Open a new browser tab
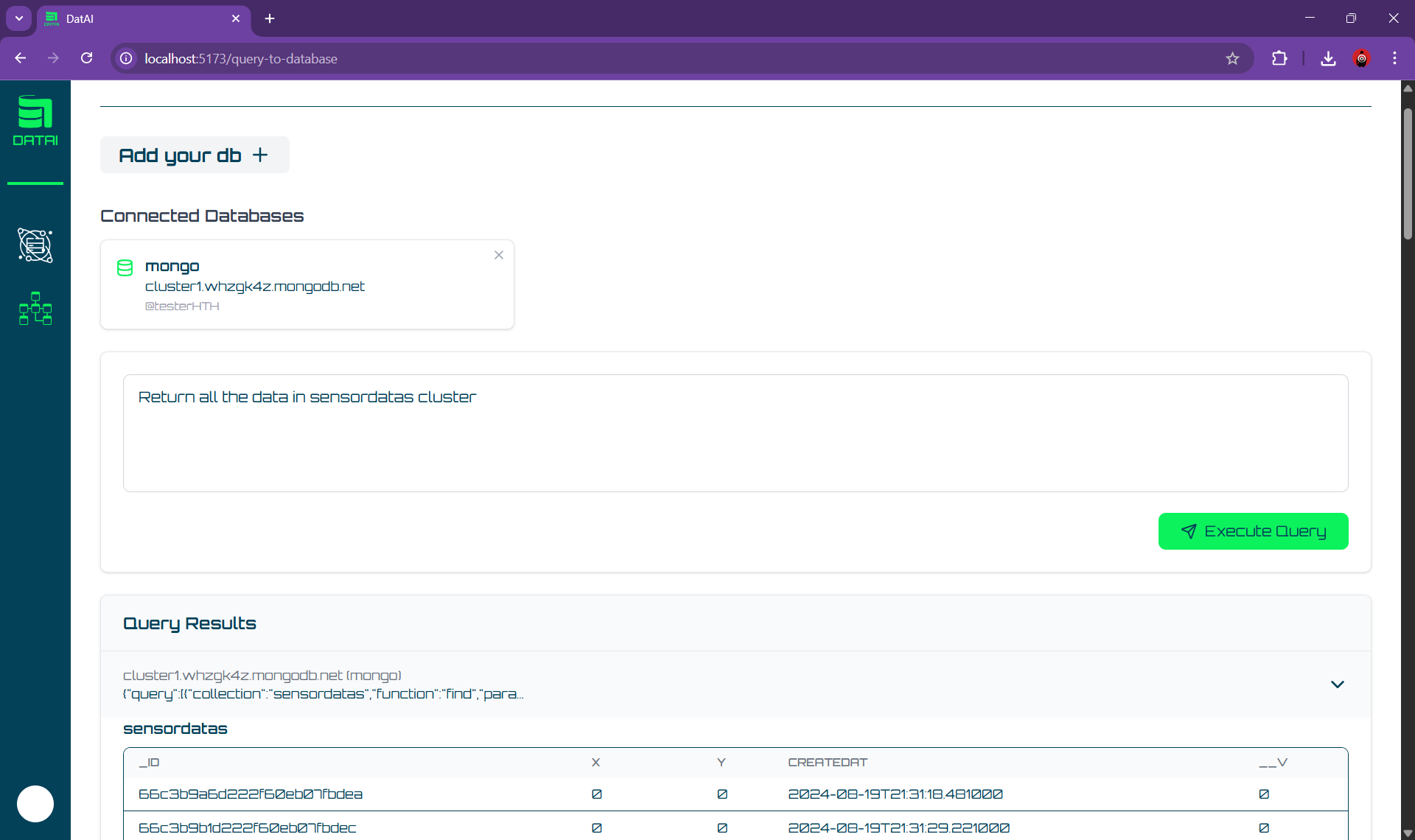This screenshot has width=1415, height=840. pyautogui.click(x=270, y=19)
